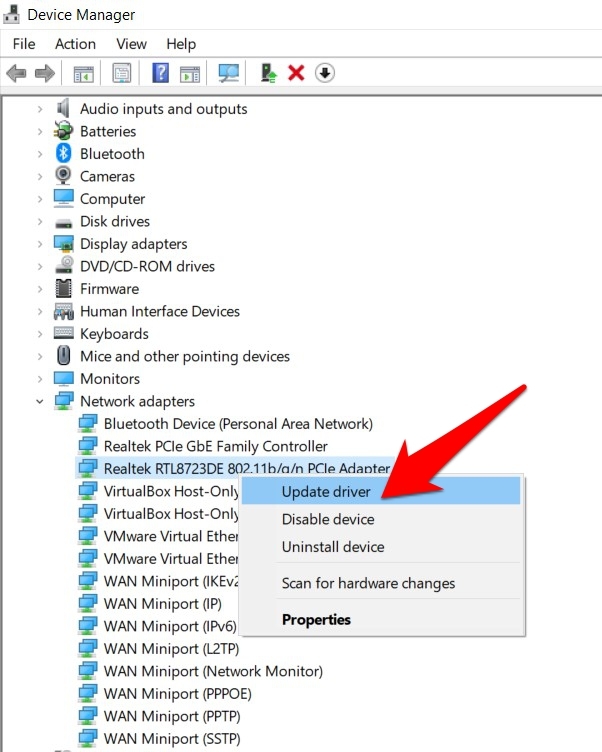602x752 pixels.
Task: Expand the Bluetooth tree node
Action: pyautogui.click(x=40, y=154)
